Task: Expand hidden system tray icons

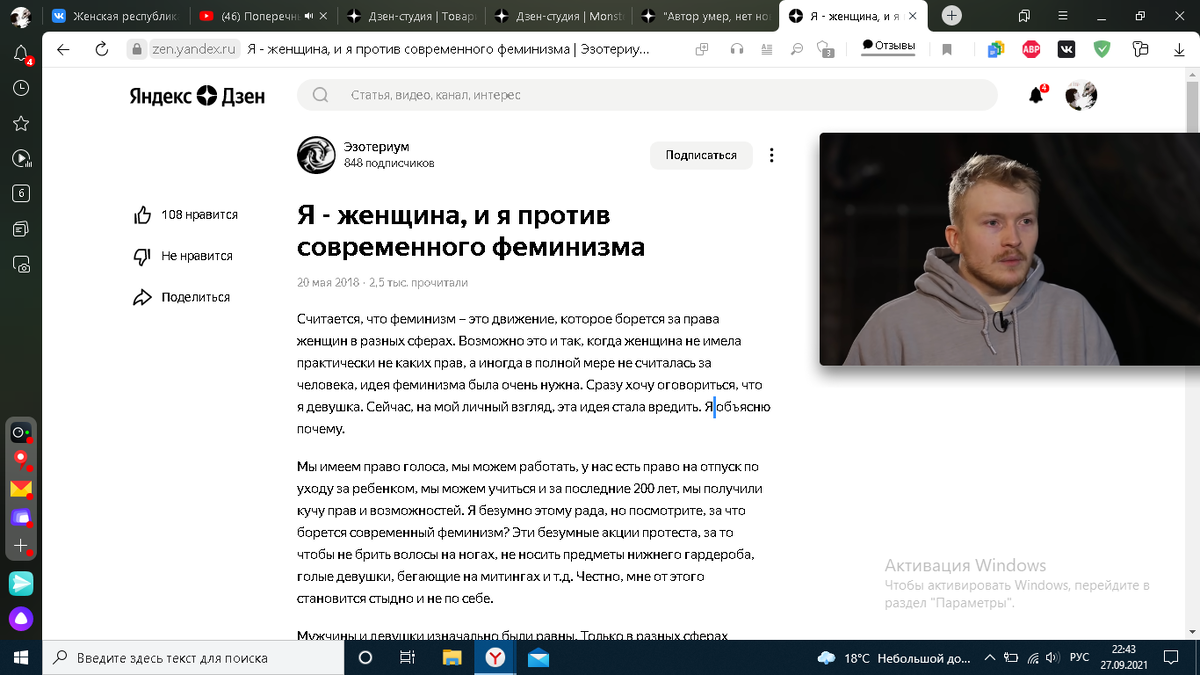Action: click(x=988, y=658)
